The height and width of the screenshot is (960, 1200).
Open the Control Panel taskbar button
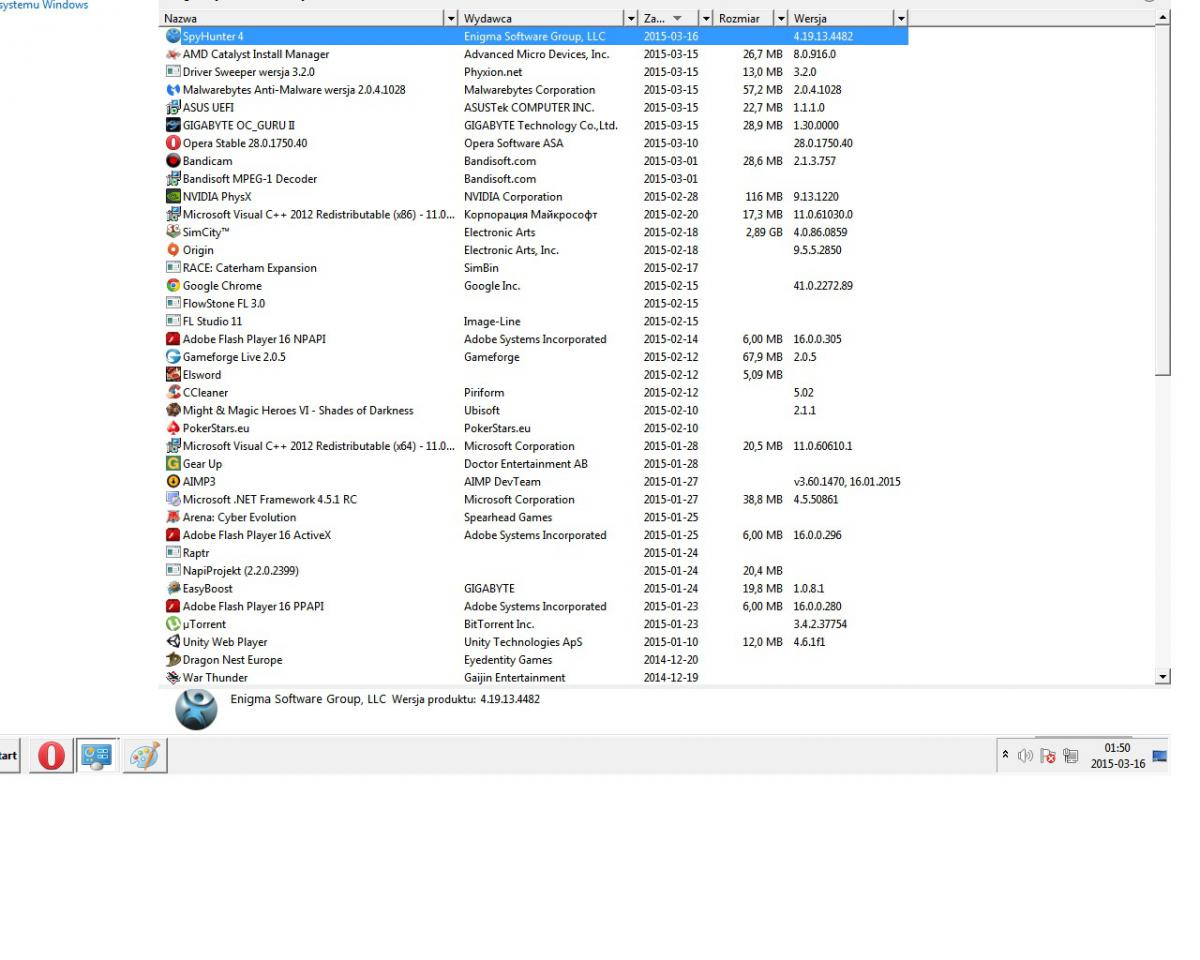pyautogui.click(x=98, y=756)
